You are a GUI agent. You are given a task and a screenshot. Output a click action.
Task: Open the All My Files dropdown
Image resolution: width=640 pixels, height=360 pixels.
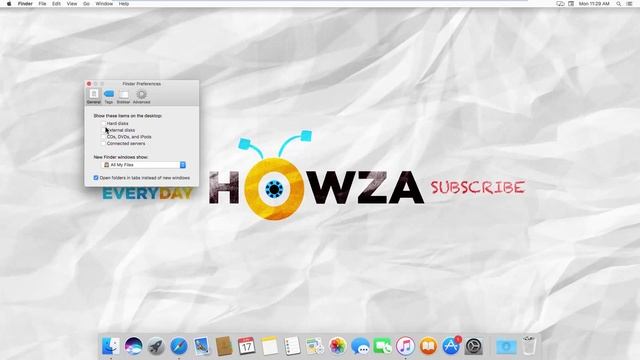(144, 165)
